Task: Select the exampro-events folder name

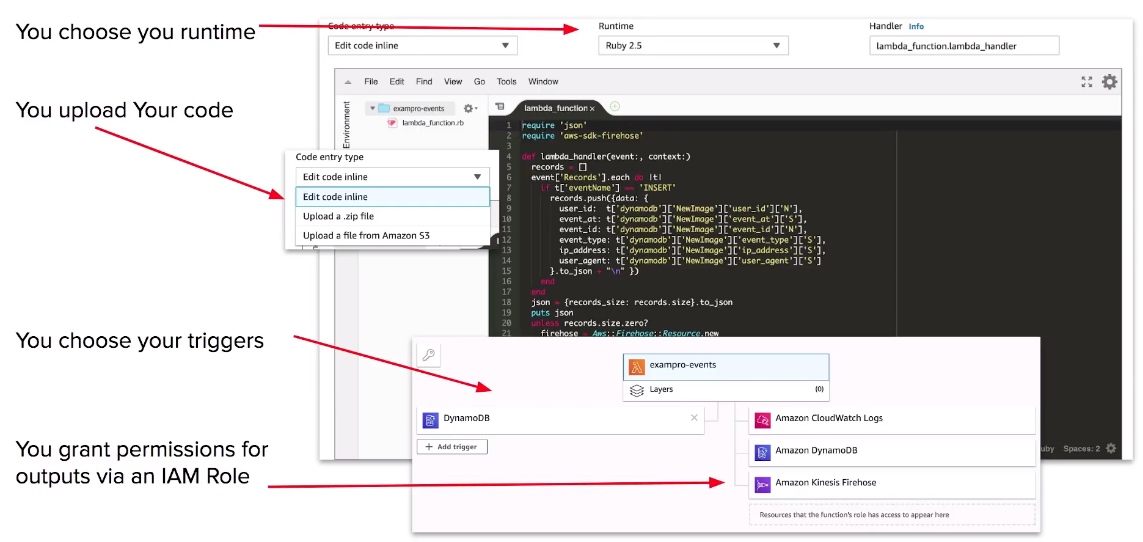Action: [418, 109]
